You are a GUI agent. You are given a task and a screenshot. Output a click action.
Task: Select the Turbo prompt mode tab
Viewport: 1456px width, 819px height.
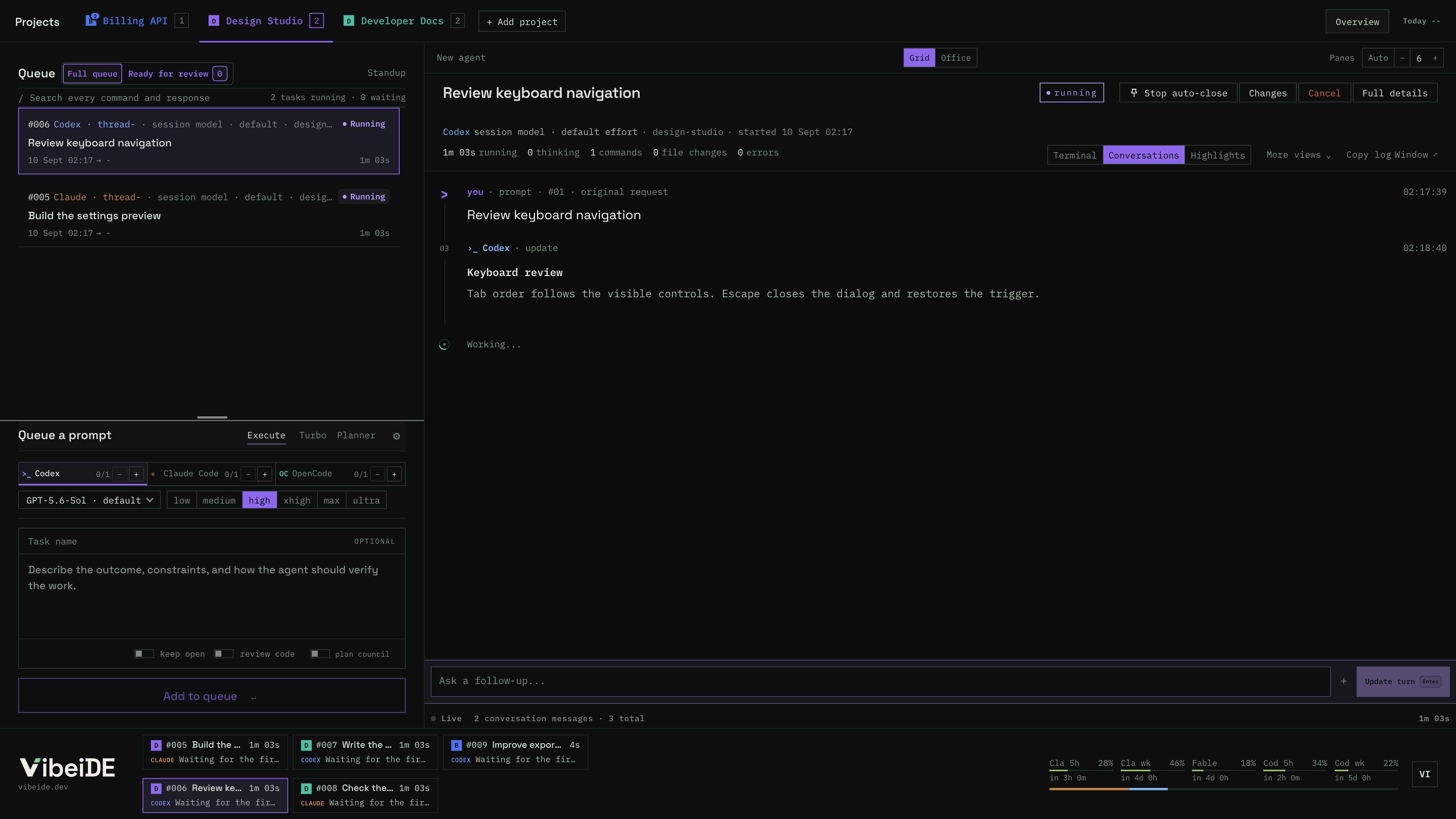(x=313, y=435)
